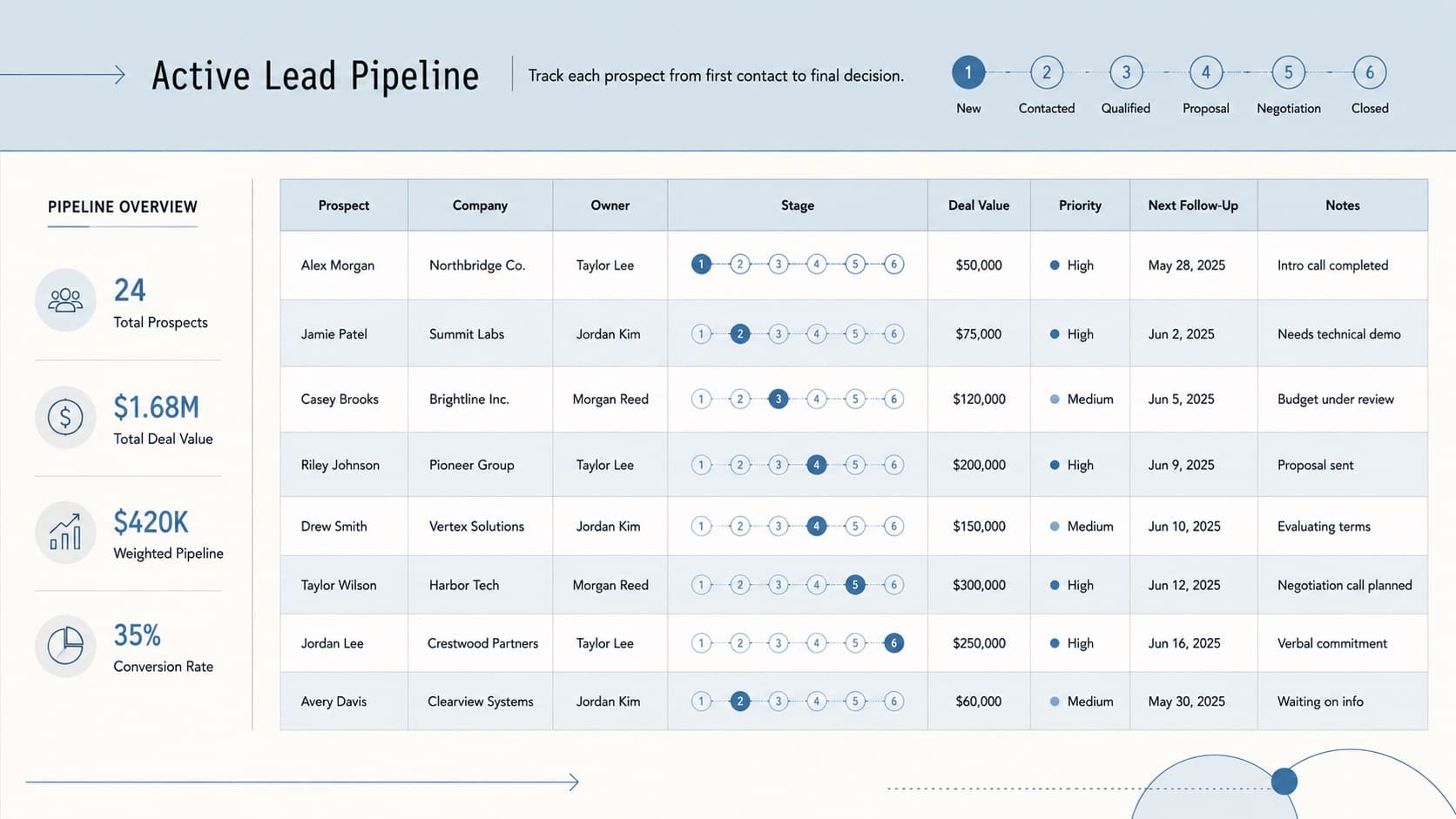Select header stage 1 New circle
The height and width of the screenshot is (819, 1456).
968,72
